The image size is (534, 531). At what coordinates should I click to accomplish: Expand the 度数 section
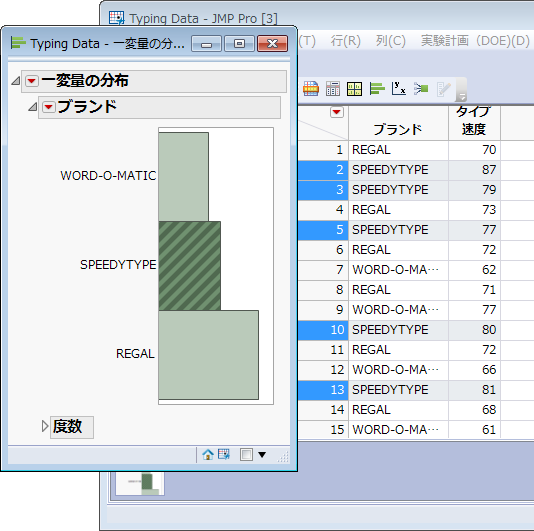coord(45,426)
